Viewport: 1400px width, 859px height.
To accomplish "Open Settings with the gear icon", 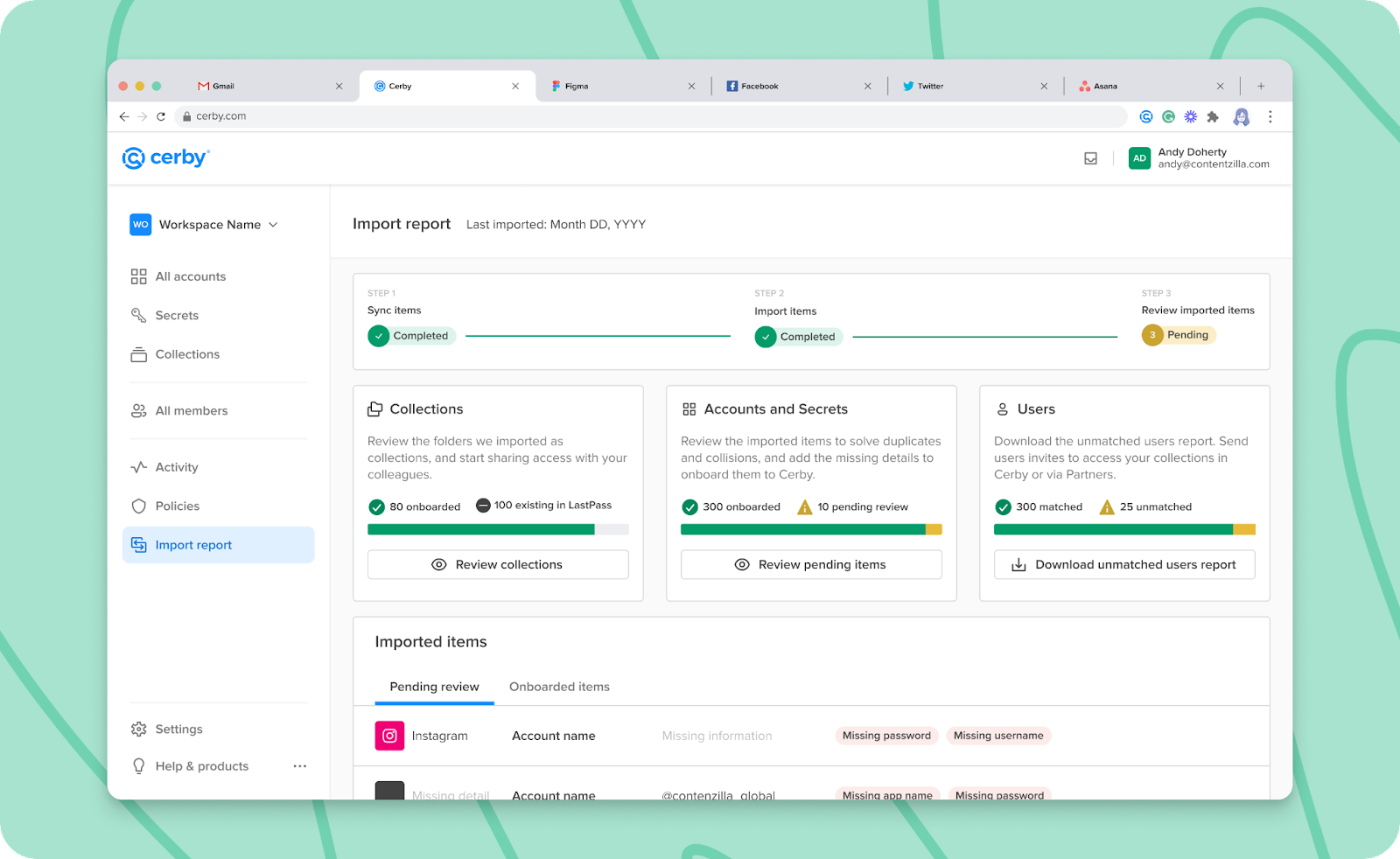I will coord(138,729).
